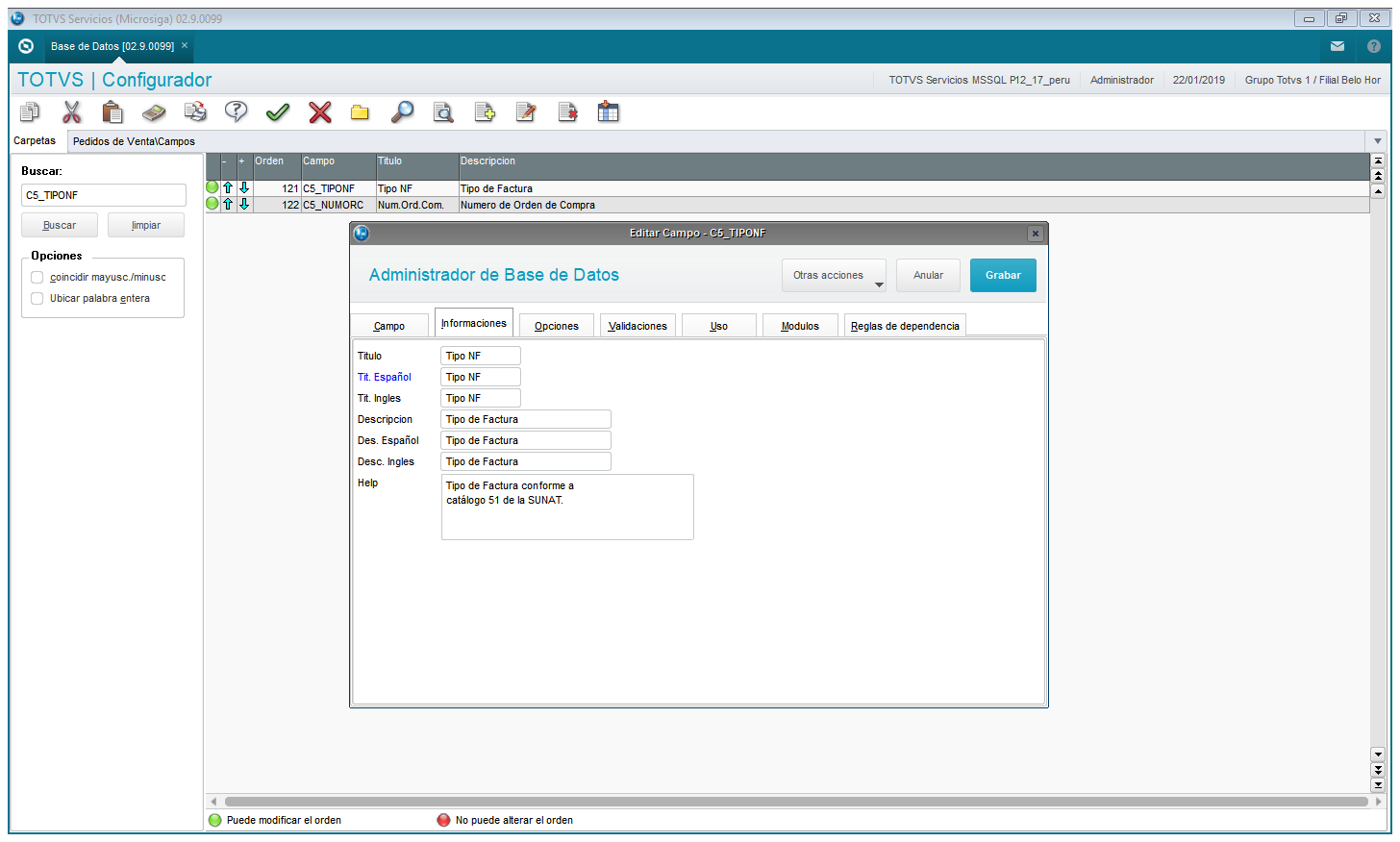
Task: Click the Tit. Ingles input field
Action: (x=481, y=398)
